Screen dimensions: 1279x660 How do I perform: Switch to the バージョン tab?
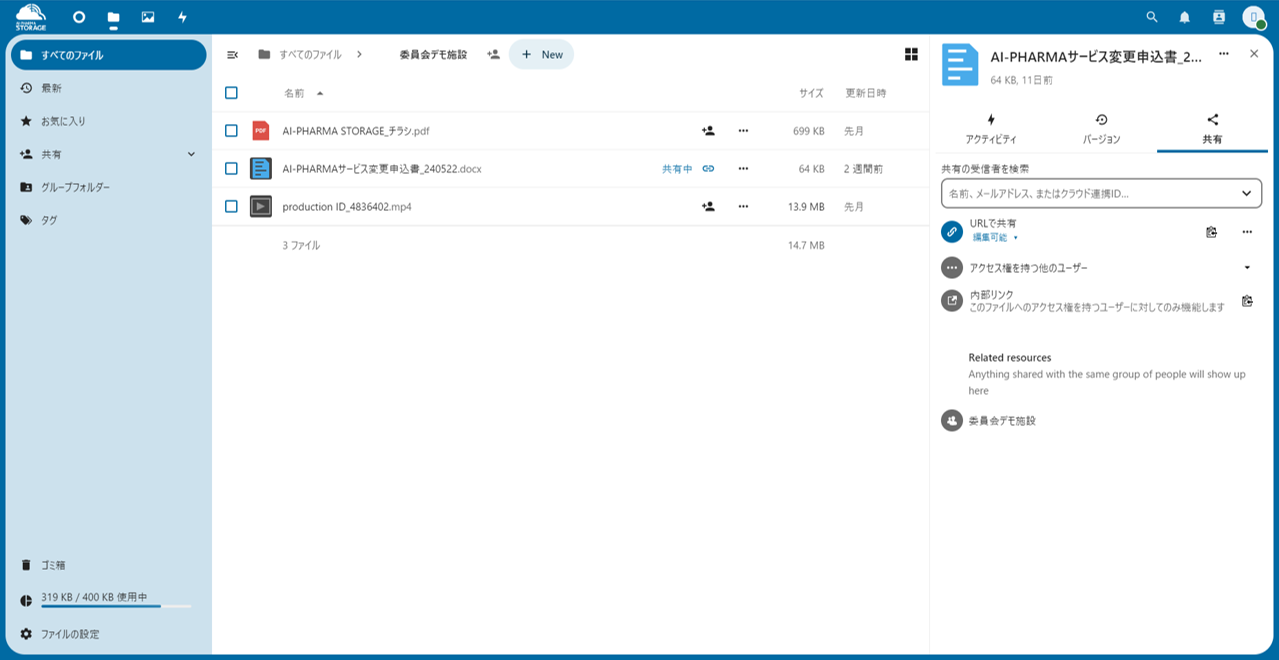pos(1101,129)
